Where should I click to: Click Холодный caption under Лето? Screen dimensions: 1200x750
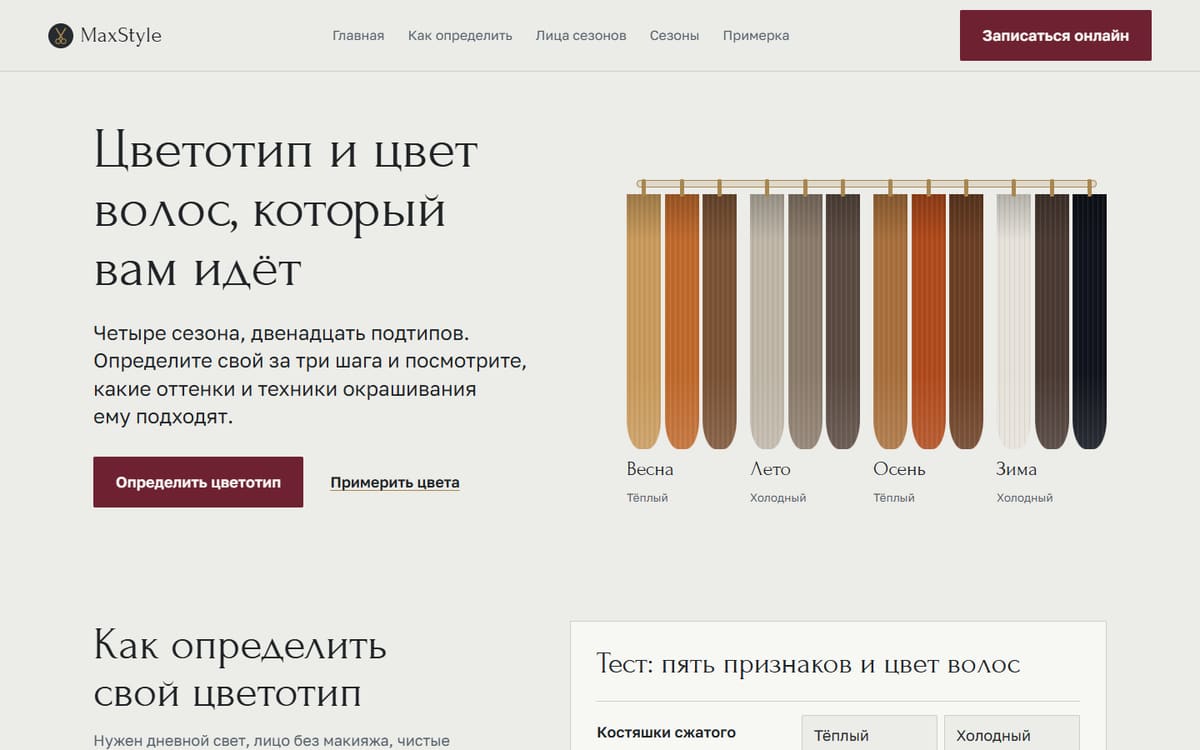(778, 497)
